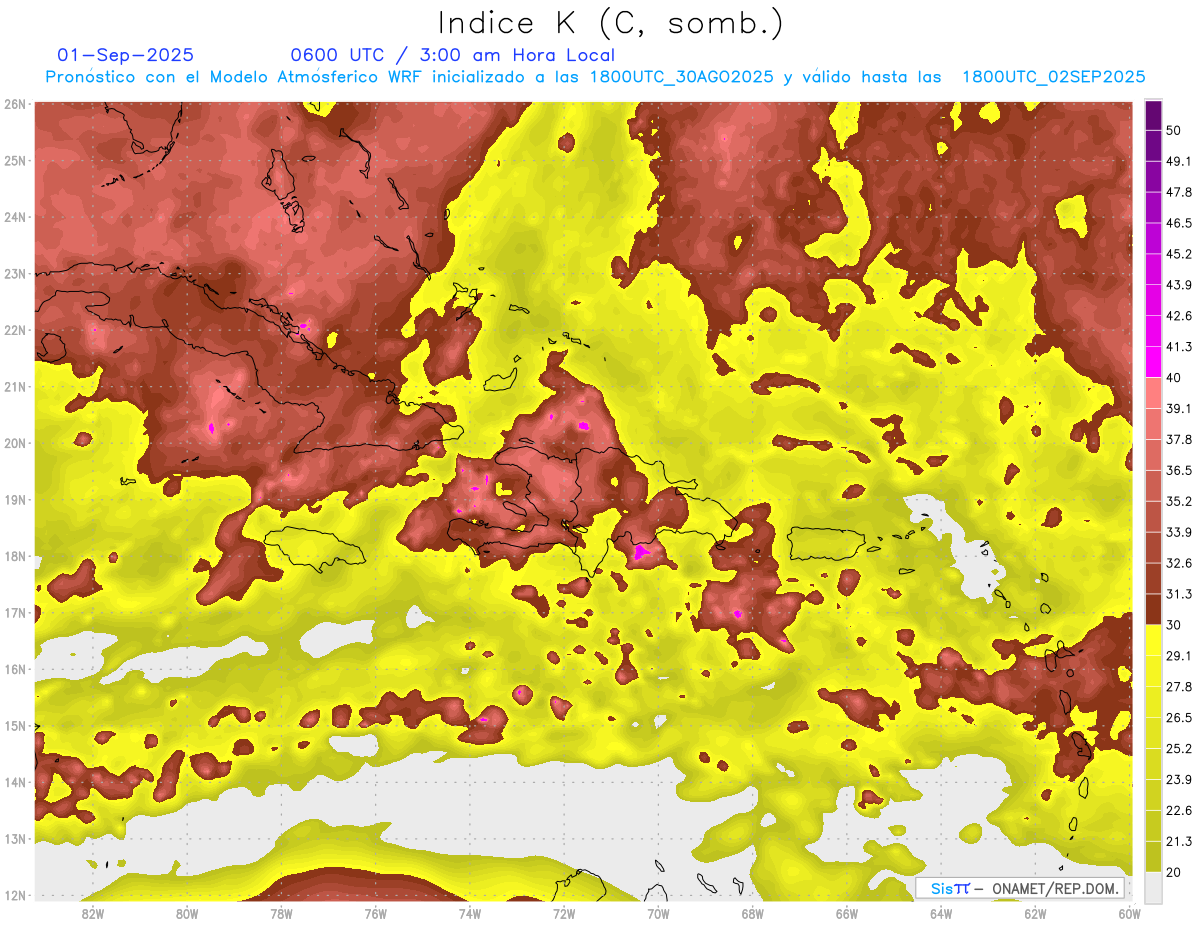Click the '25N' latitude axis label
The image size is (1200, 927).
tap(15, 160)
